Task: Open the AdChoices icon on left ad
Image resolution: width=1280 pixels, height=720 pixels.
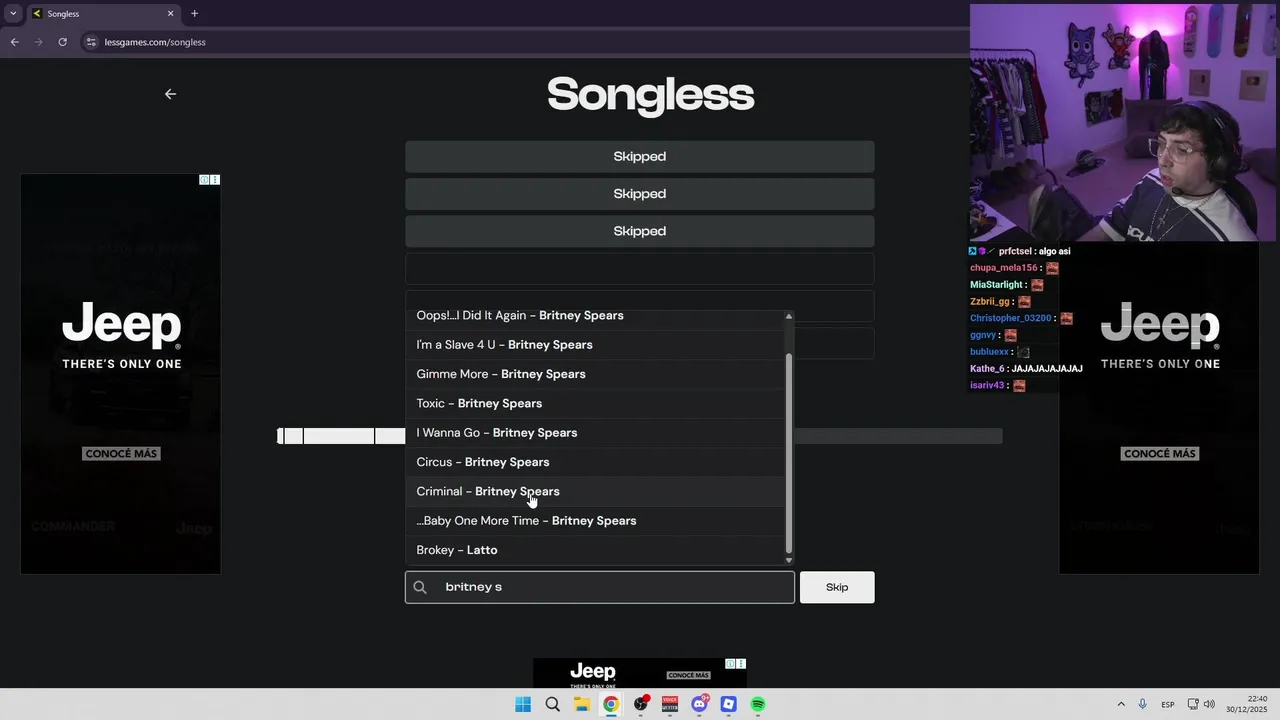Action: [204, 180]
